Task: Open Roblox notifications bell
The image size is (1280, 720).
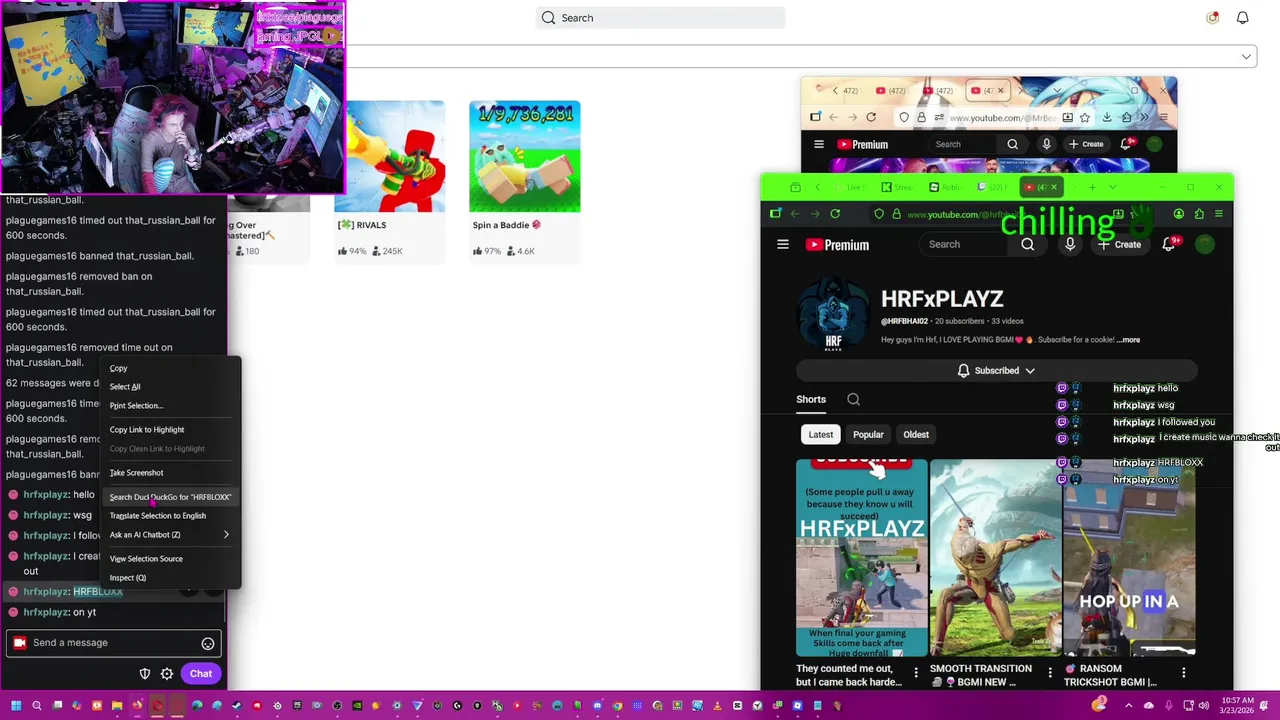Action: 1243,18
